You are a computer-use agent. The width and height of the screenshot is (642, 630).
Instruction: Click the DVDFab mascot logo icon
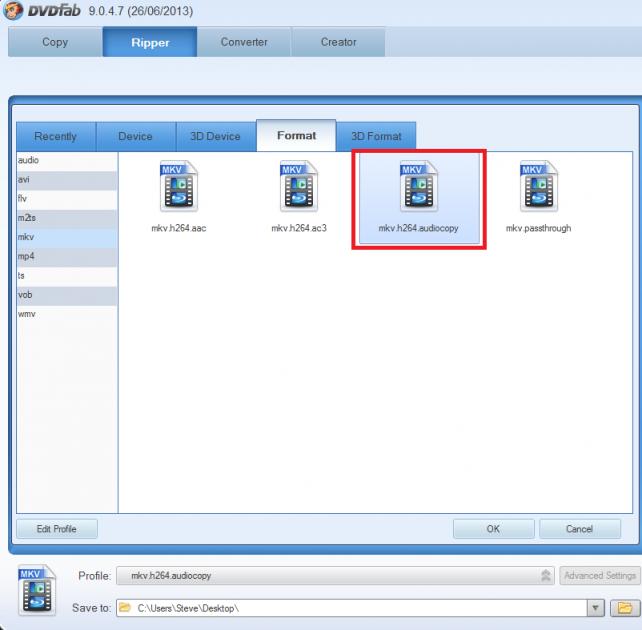coord(13,10)
